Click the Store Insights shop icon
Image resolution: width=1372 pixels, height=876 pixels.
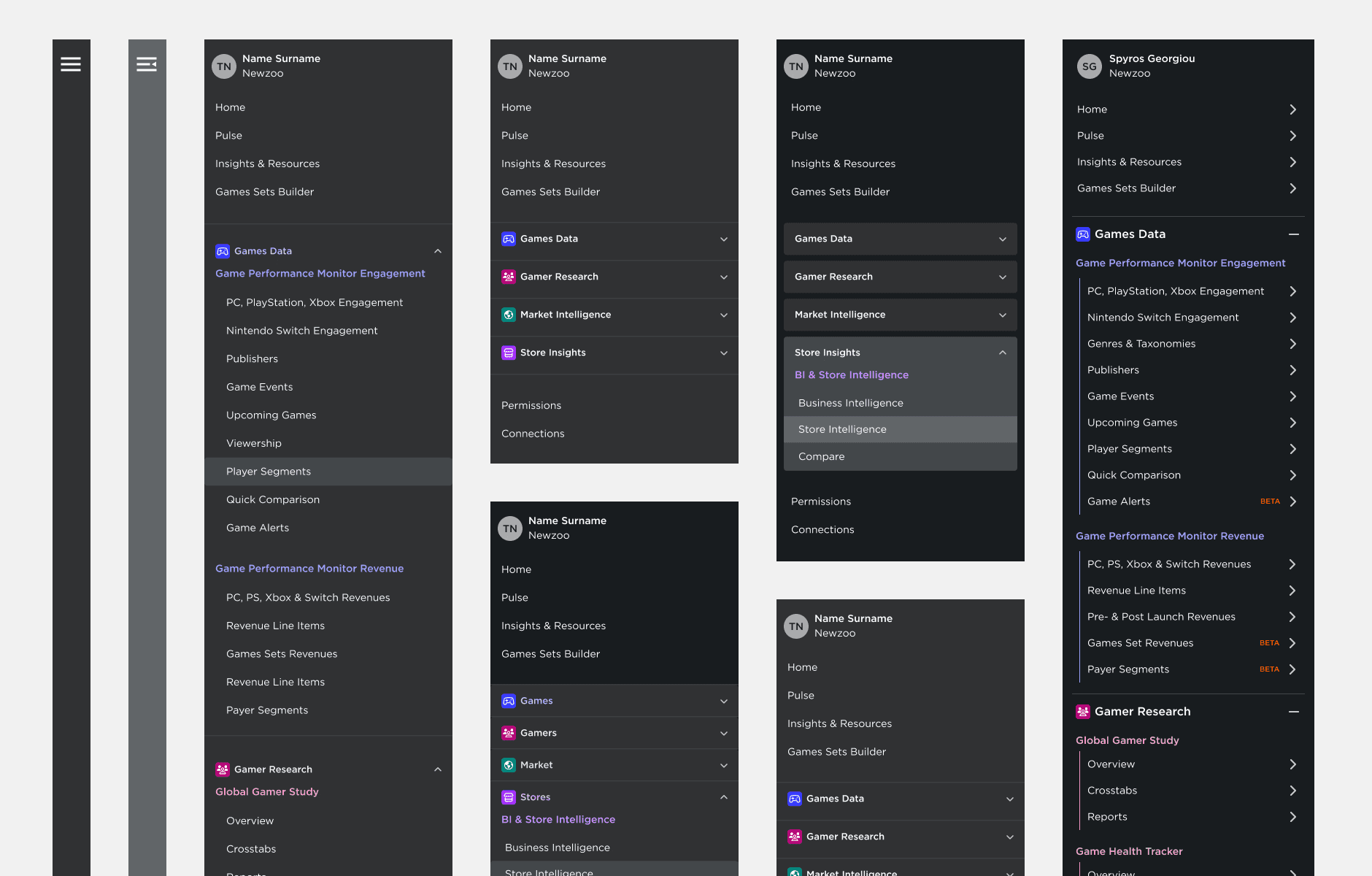tap(509, 352)
